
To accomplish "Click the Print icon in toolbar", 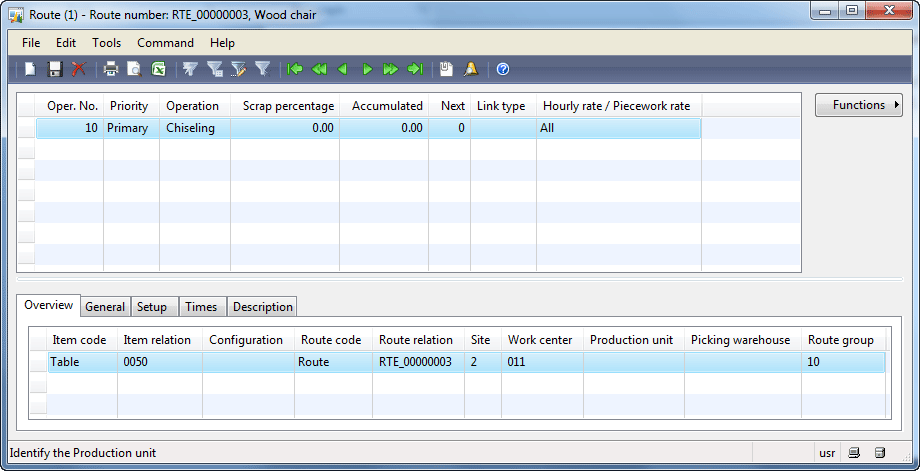I will click(x=110, y=69).
